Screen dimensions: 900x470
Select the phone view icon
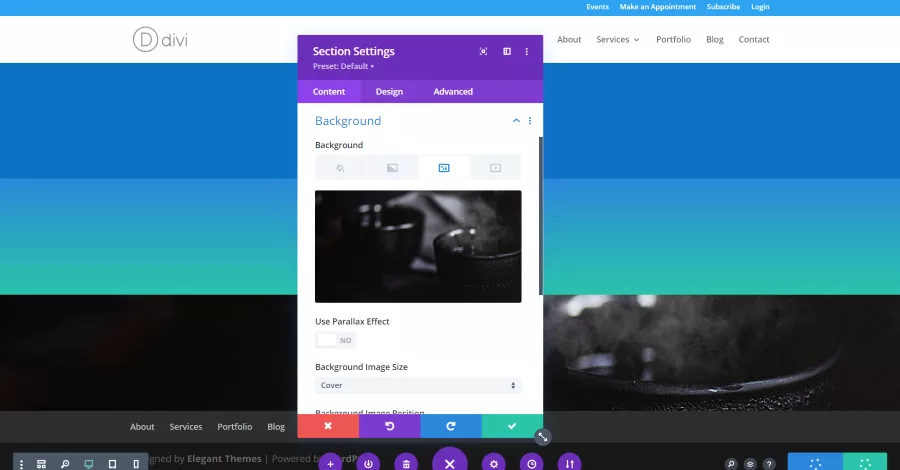[x=136, y=464]
